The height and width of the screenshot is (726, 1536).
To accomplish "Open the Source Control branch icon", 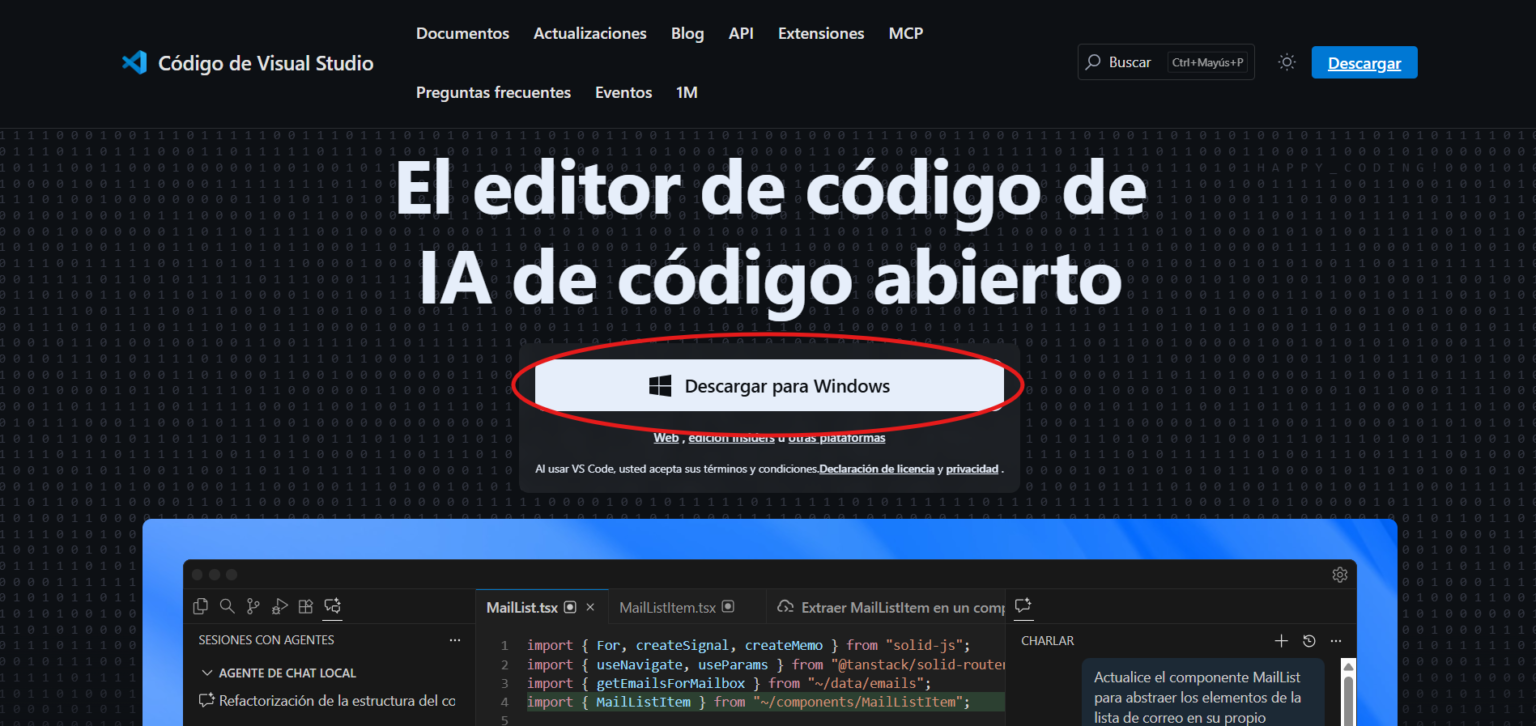I will click(253, 606).
